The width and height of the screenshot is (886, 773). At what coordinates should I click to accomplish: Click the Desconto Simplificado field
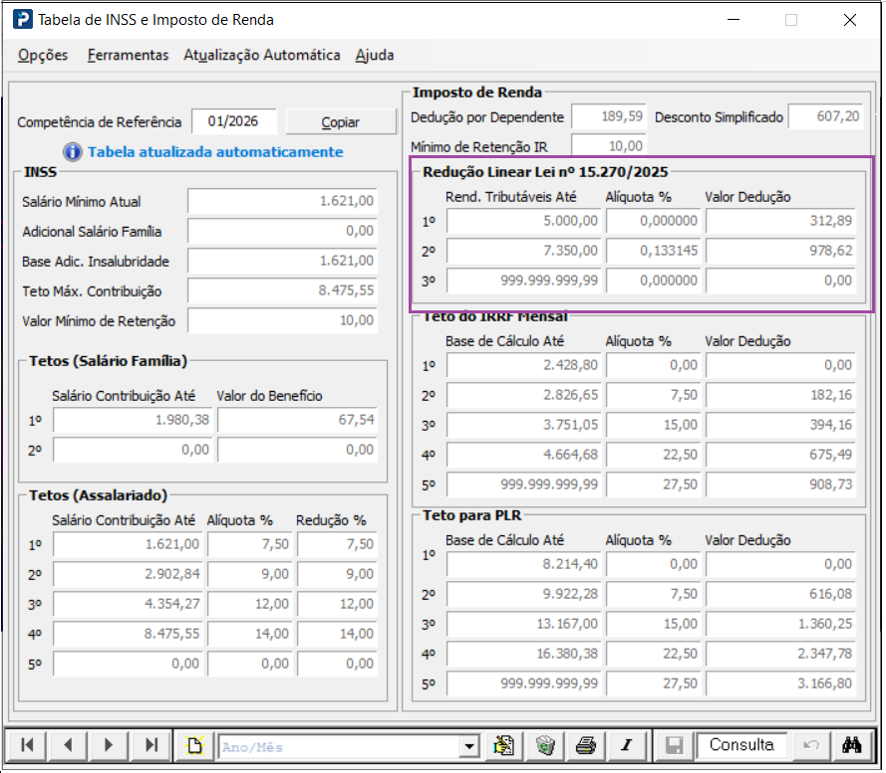point(826,116)
